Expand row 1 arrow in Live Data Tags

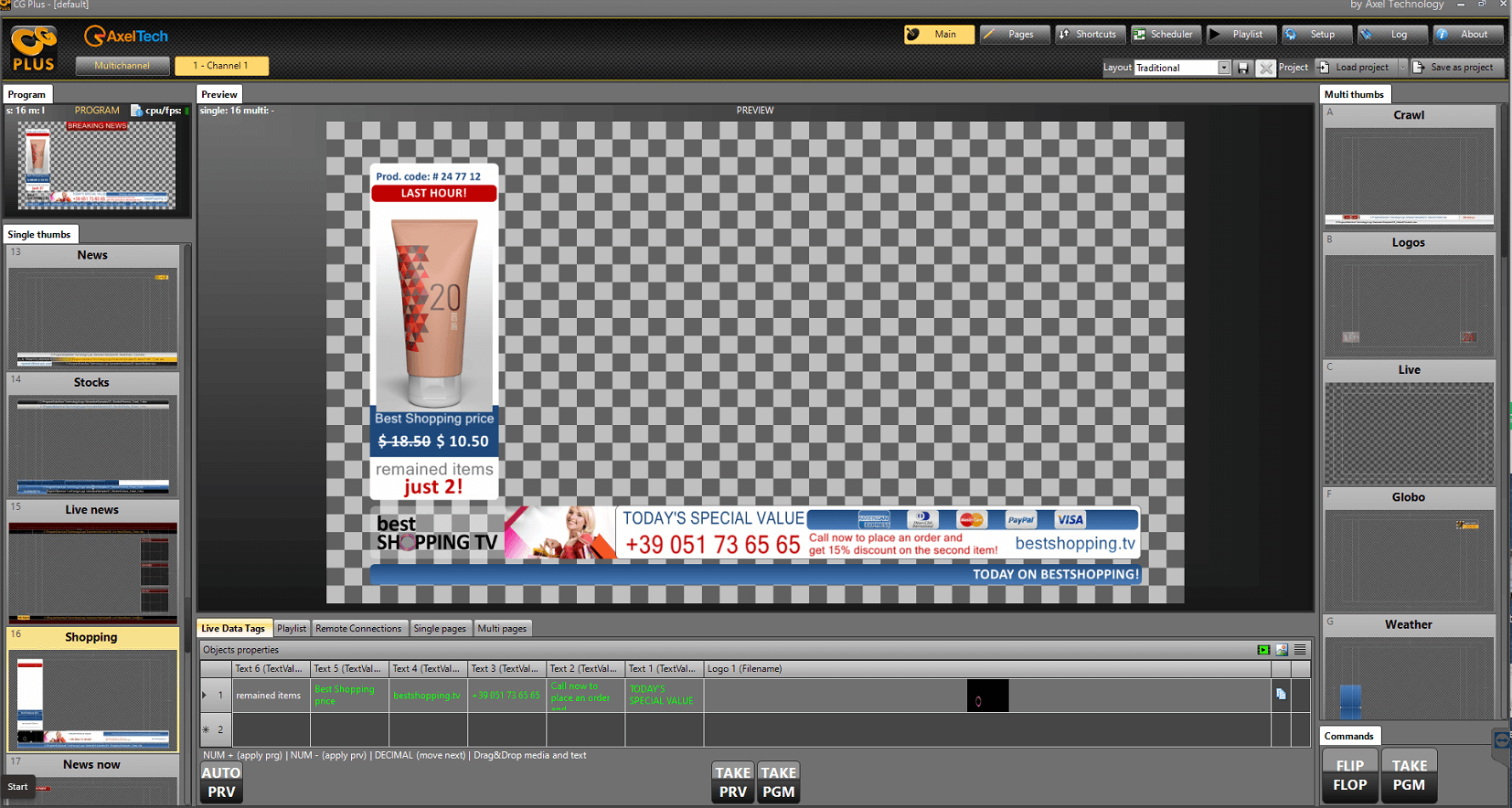click(x=205, y=696)
